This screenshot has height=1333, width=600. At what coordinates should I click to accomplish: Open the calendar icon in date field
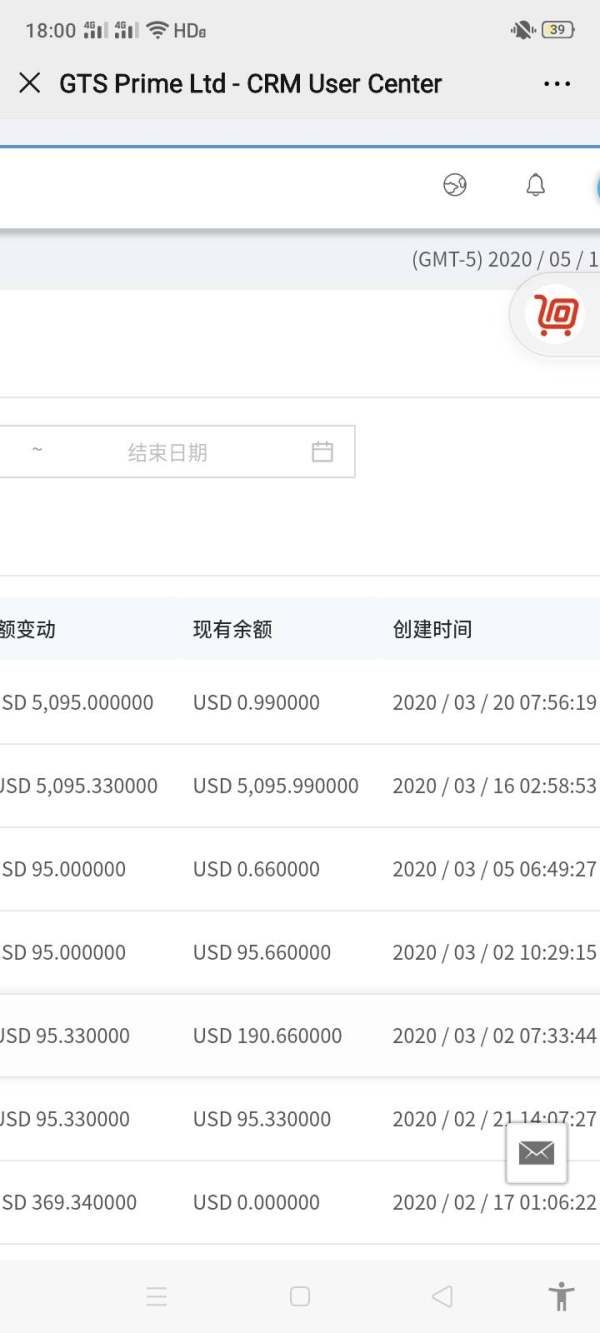(x=322, y=452)
